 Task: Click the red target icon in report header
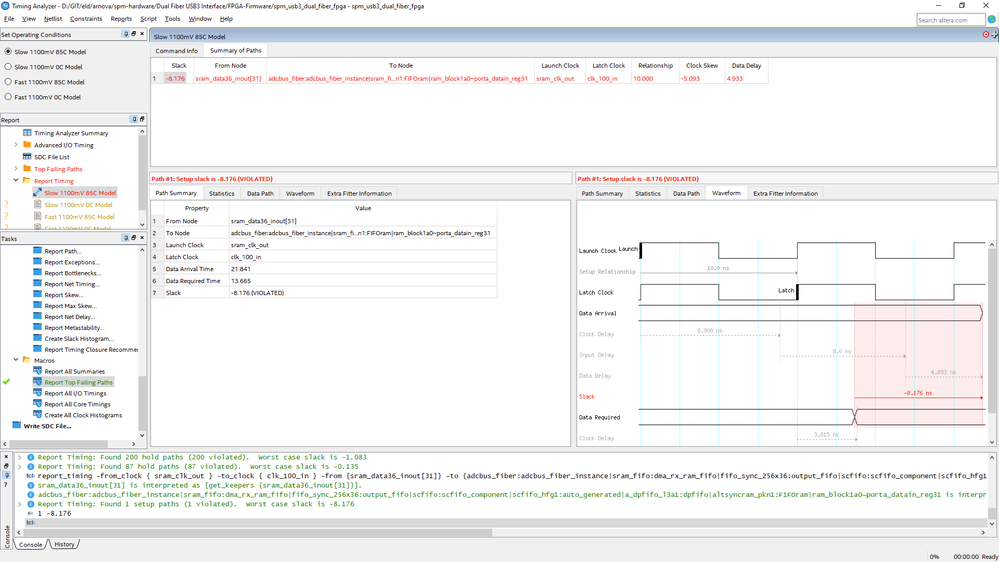click(x=986, y=35)
